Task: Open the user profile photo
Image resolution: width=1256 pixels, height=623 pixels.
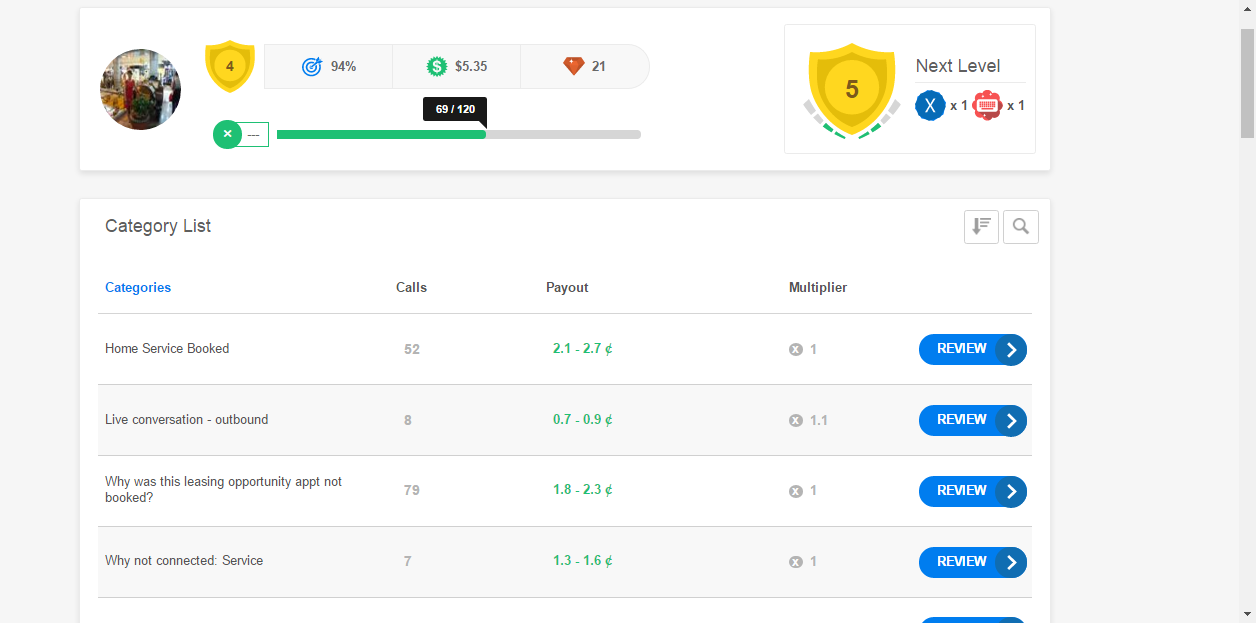Action: point(140,90)
